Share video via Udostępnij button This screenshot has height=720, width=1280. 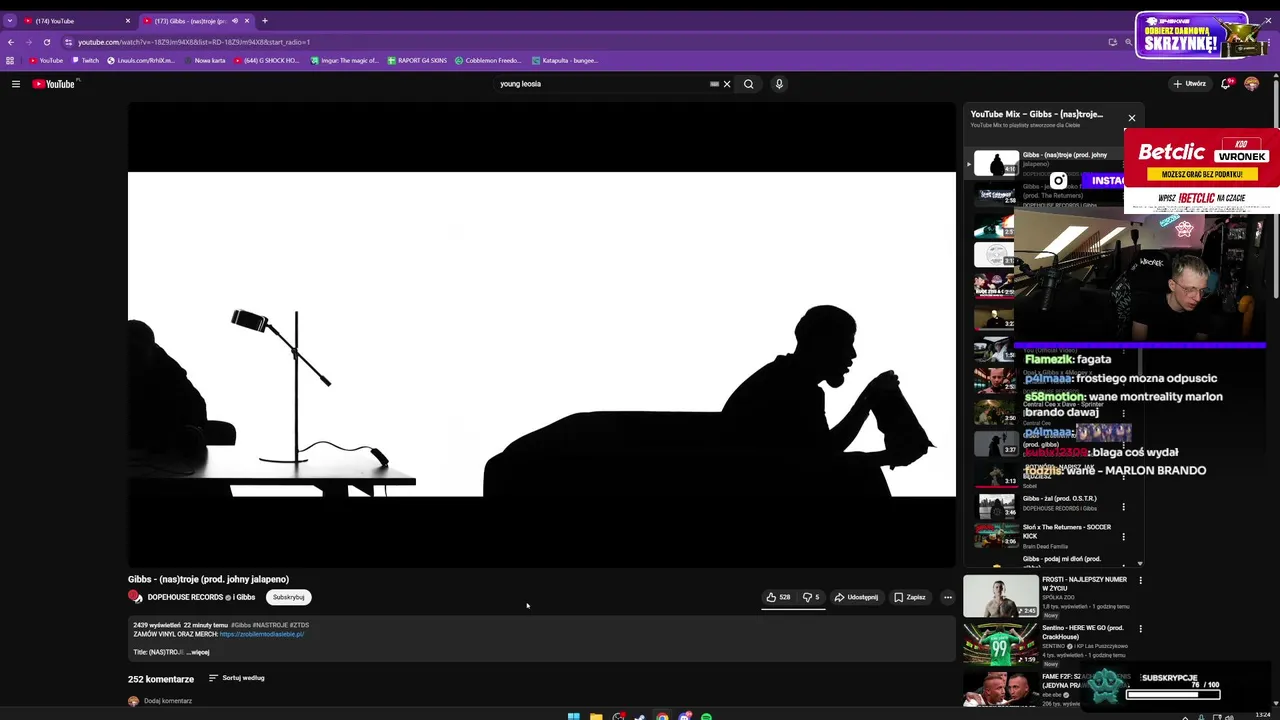pyautogui.click(x=857, y=597)
